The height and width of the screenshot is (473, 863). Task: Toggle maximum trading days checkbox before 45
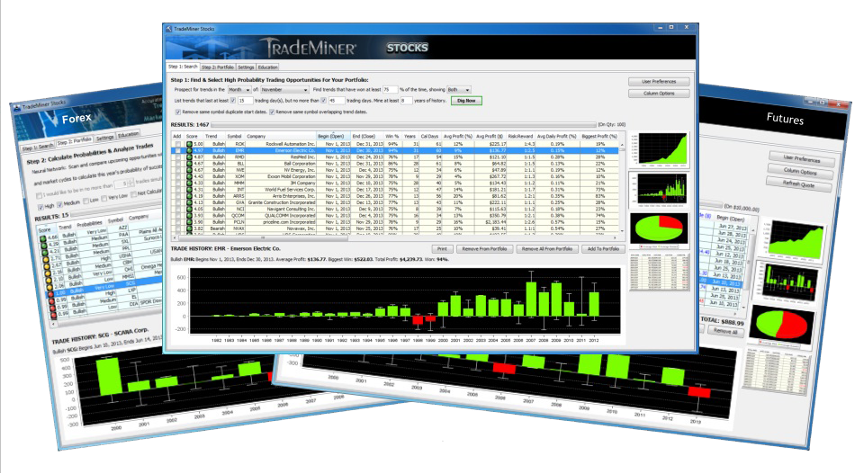pos(324,101)
